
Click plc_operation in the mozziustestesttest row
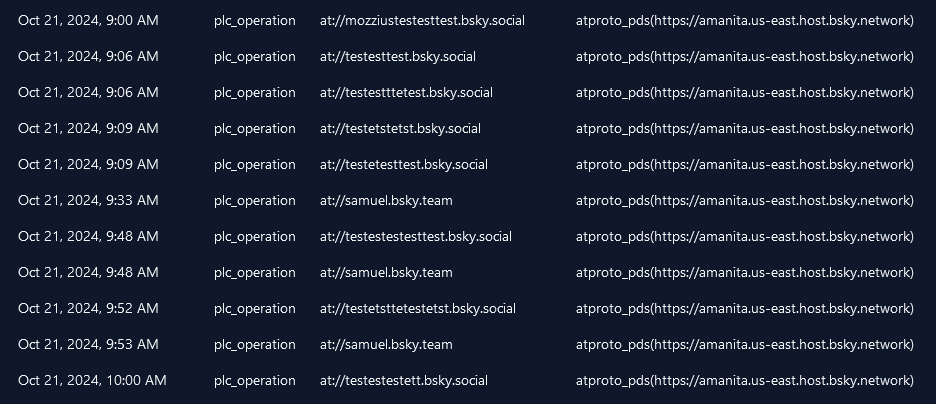tap(255, 20)
